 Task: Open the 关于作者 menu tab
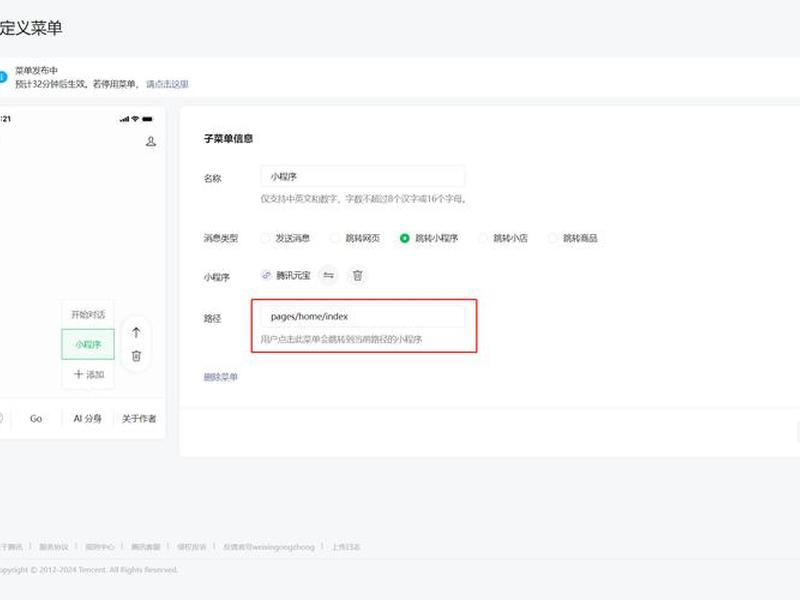[139, 419]
